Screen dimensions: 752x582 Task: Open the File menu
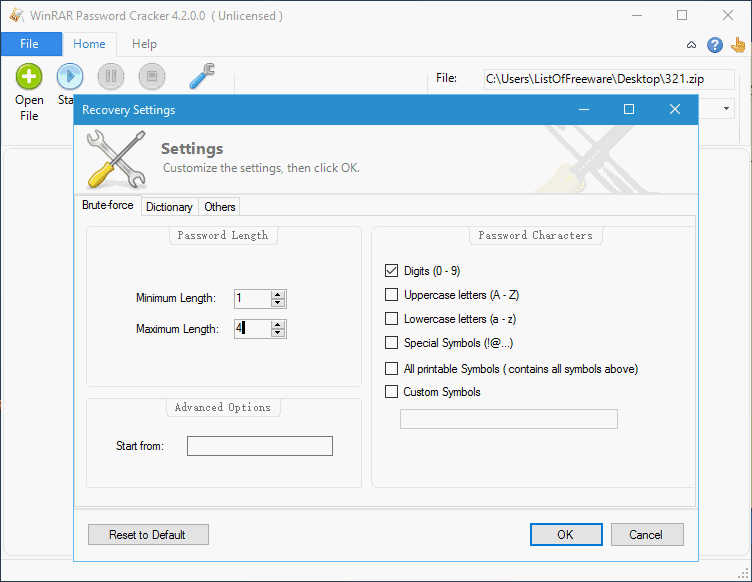30,44
